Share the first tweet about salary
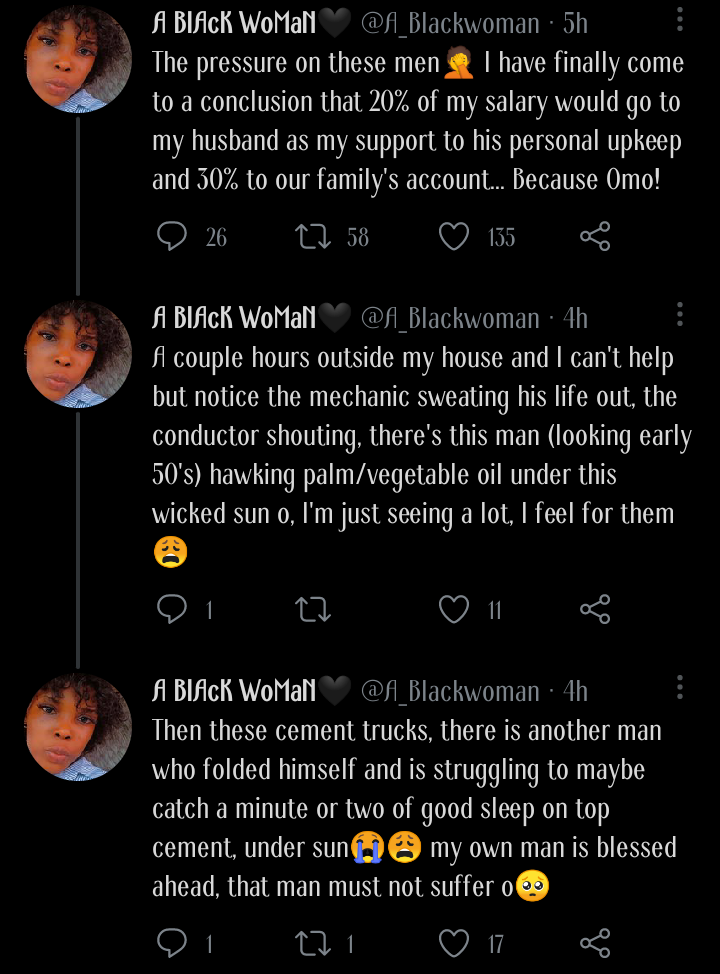Image resolution: width=720 pixels, height=974 pixels. [x=595, y=236]
